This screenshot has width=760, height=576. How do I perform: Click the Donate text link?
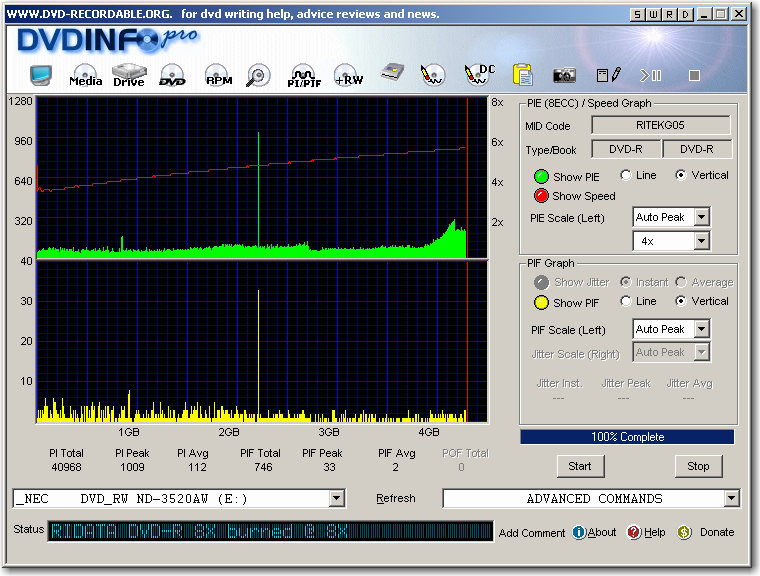coord(717,532)
